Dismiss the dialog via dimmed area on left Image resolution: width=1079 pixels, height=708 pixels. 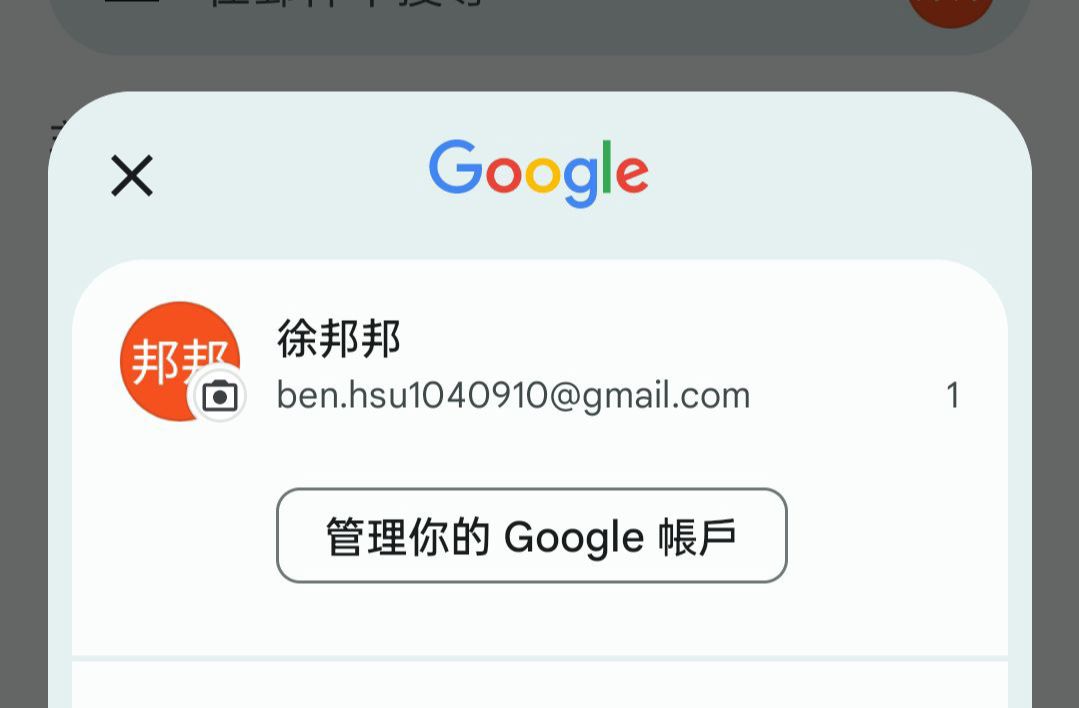(23, 413)
